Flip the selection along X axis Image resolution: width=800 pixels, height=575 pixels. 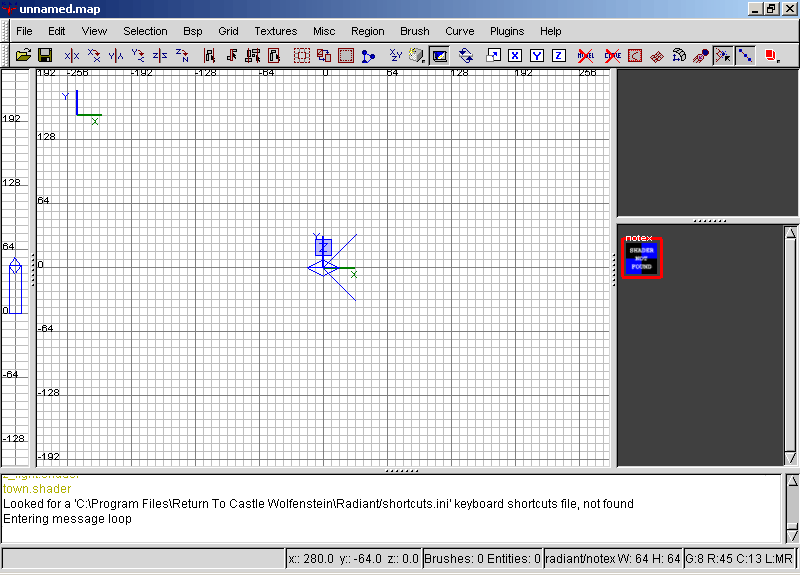[x=71, y=55]
